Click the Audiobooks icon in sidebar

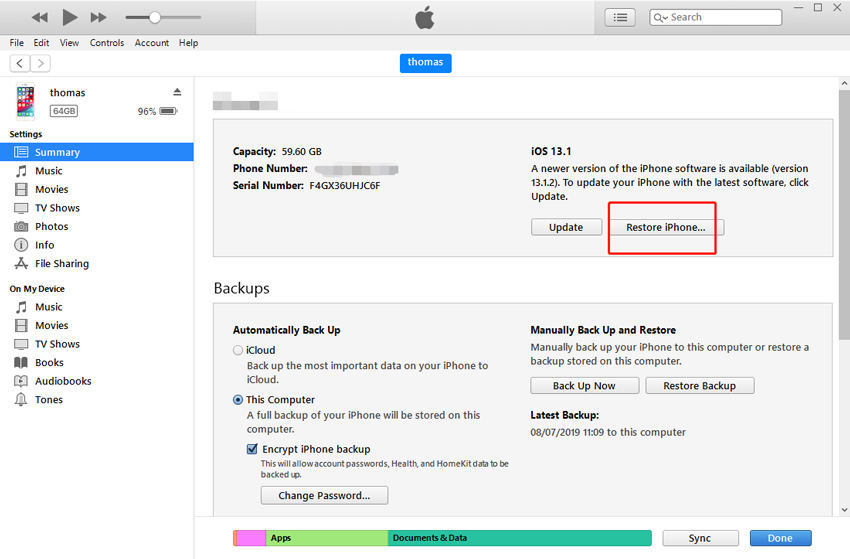click(x=21, y=381)
